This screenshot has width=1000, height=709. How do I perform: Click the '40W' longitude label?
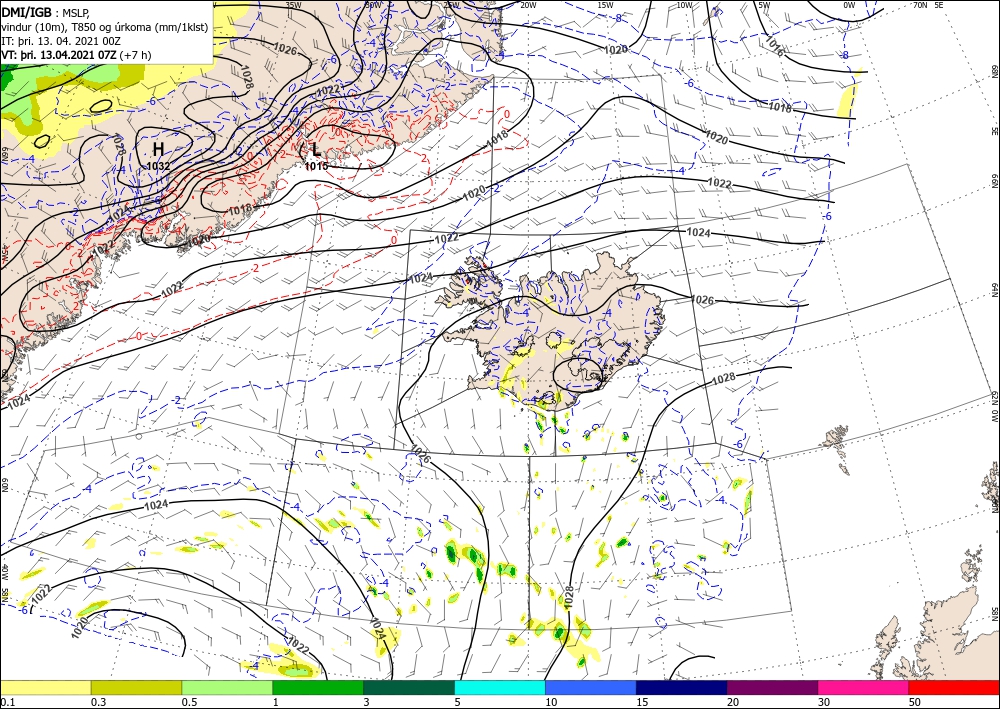[5, 571]
